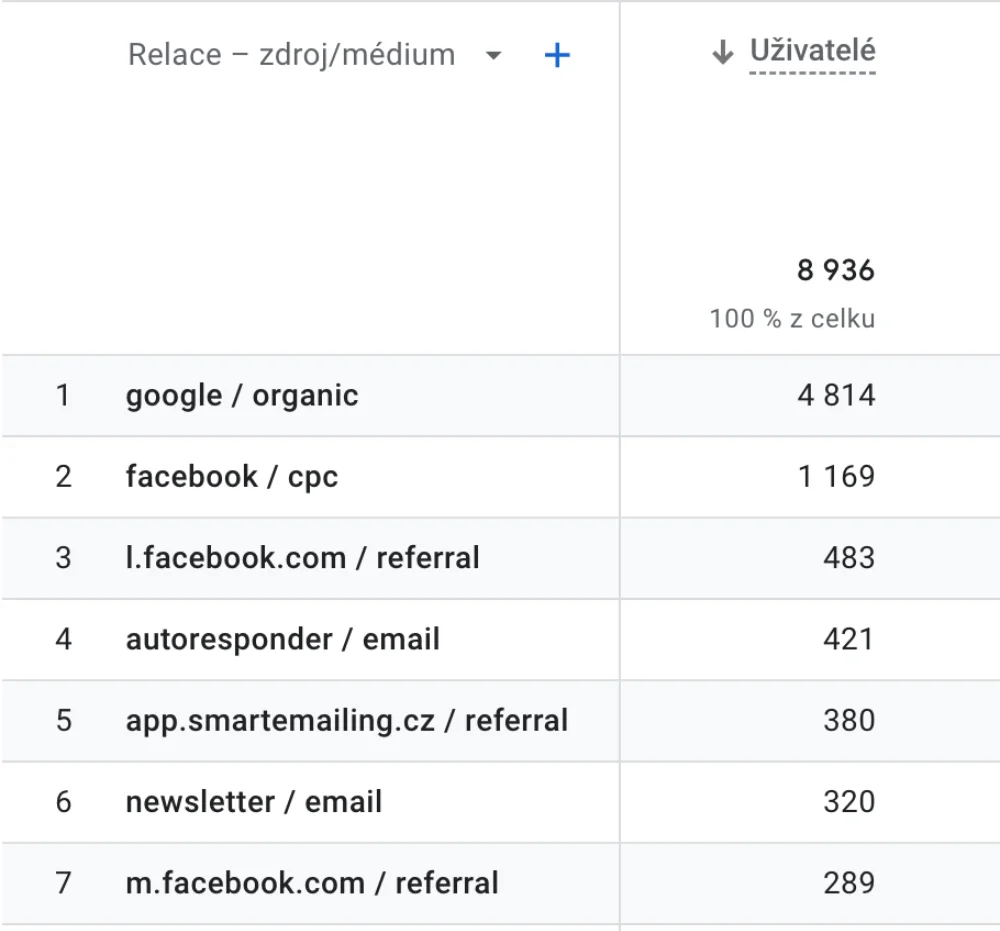Click the blue plus add-dimension icon
1000x931 pixels.
[557, 55]
